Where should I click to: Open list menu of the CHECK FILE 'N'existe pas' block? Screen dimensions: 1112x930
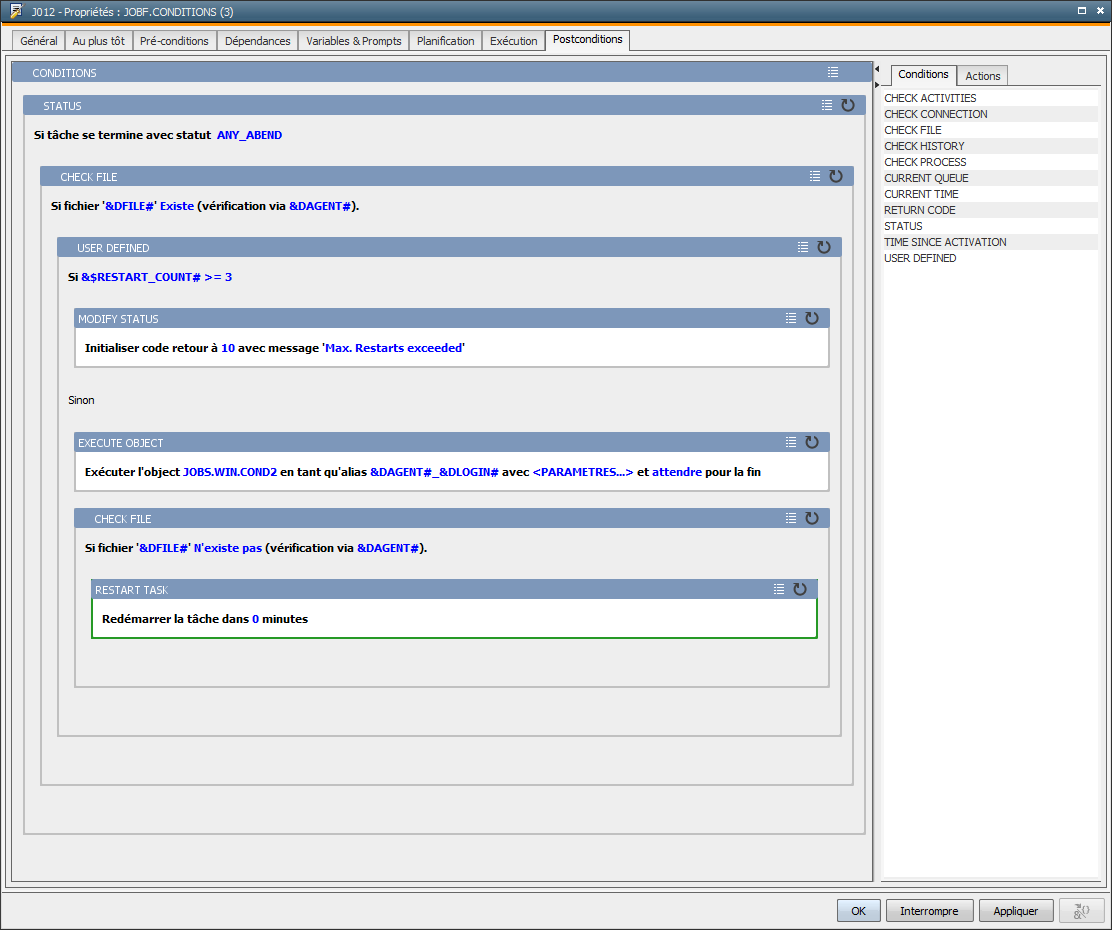coord(791,519)
